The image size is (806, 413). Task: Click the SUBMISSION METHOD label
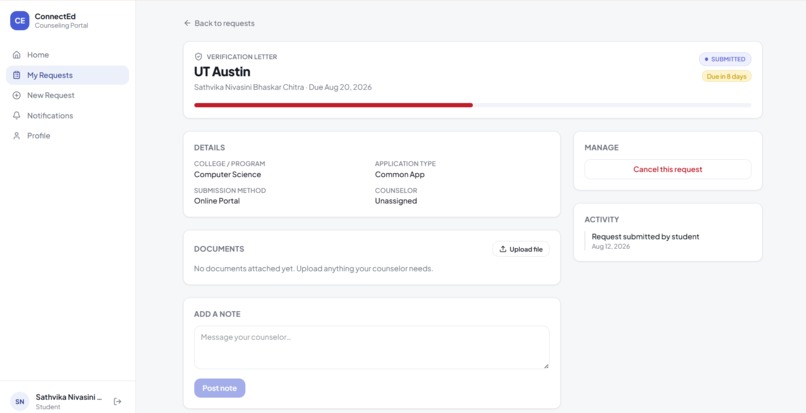tap(230, 190)
